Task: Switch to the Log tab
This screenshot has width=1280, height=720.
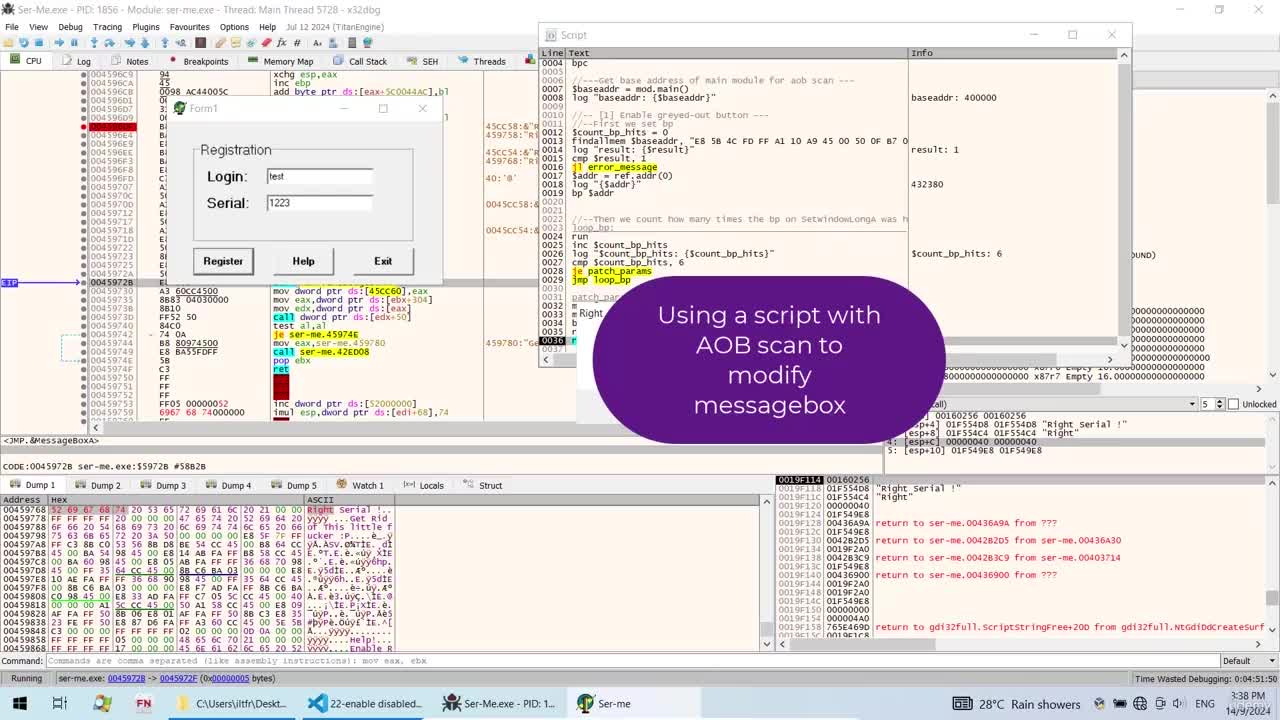Action: point(77,61)
